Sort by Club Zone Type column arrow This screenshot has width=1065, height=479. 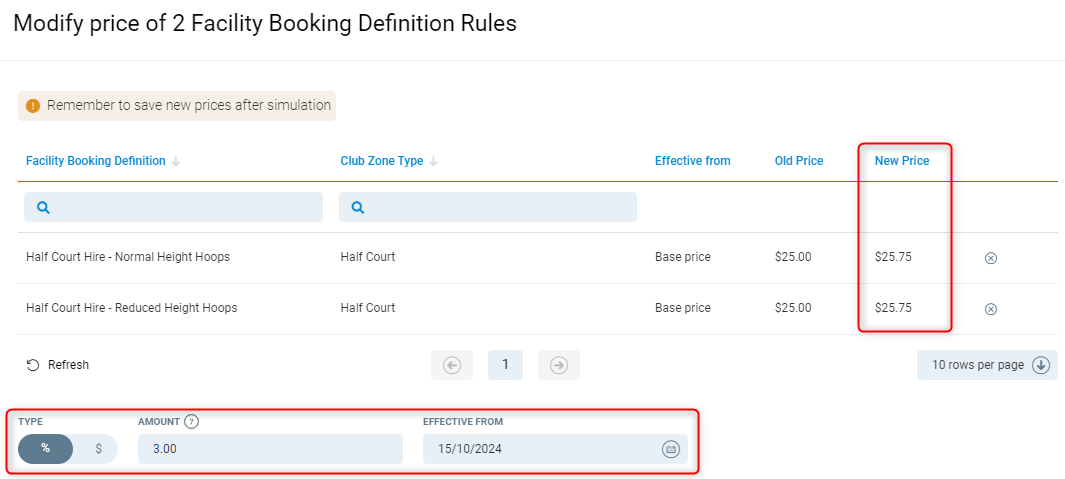point(434,161)
